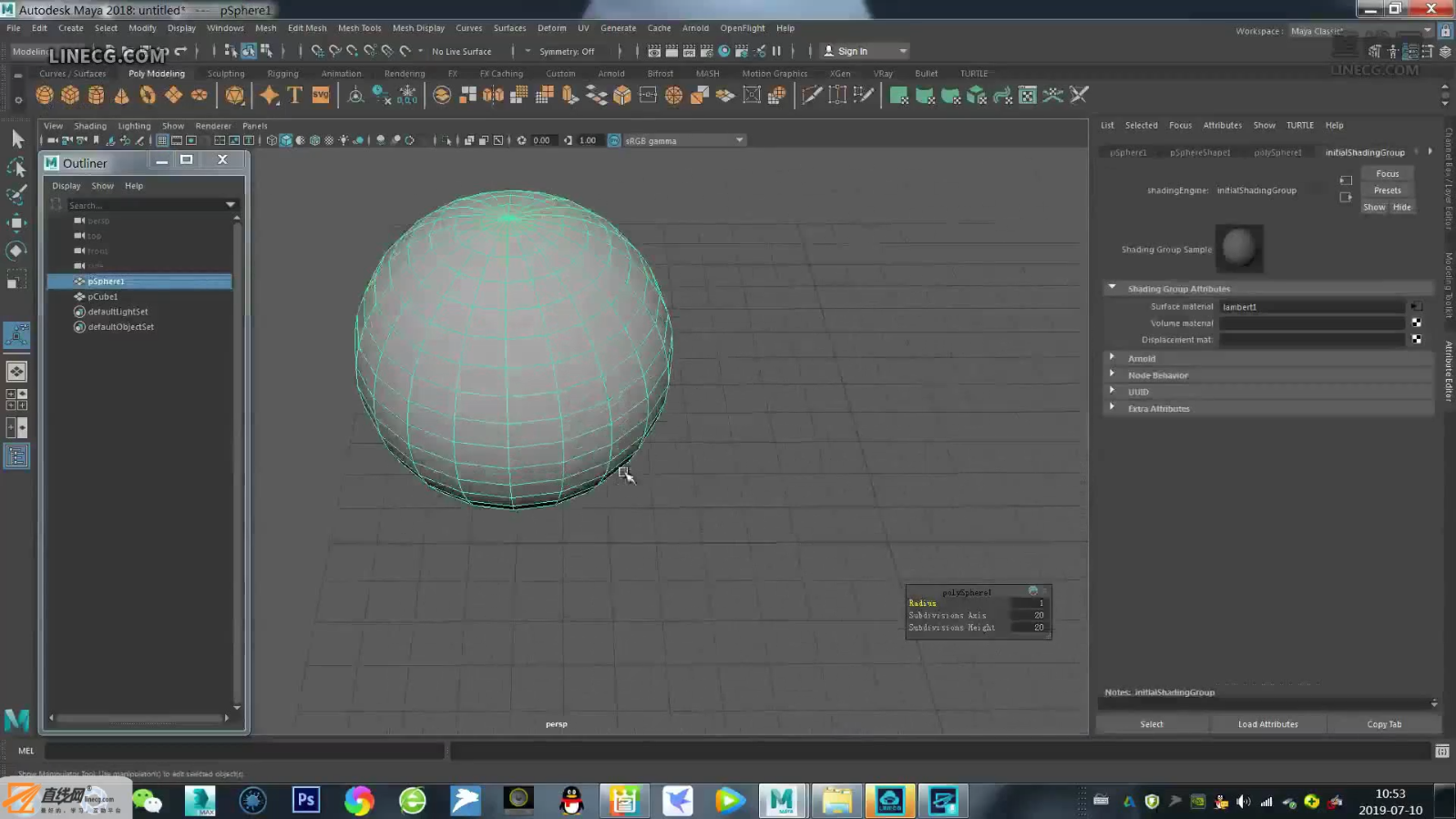Click the Load Attributes button
The height and width of the screenshot is (819, 1456).
tap(1267, 724)
